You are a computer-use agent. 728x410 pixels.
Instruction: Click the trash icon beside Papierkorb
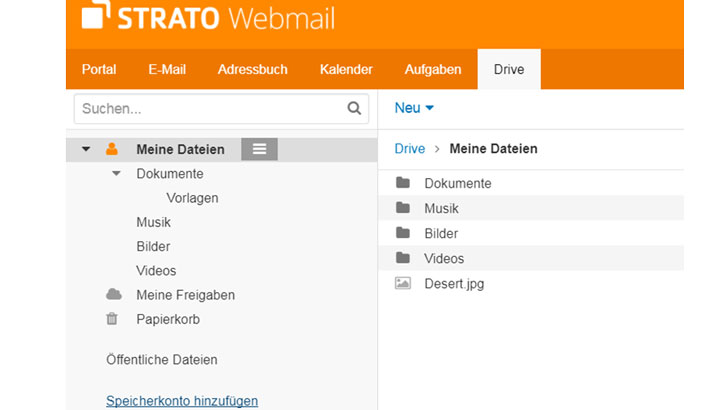pyautogui.click(x=112, y=319)
